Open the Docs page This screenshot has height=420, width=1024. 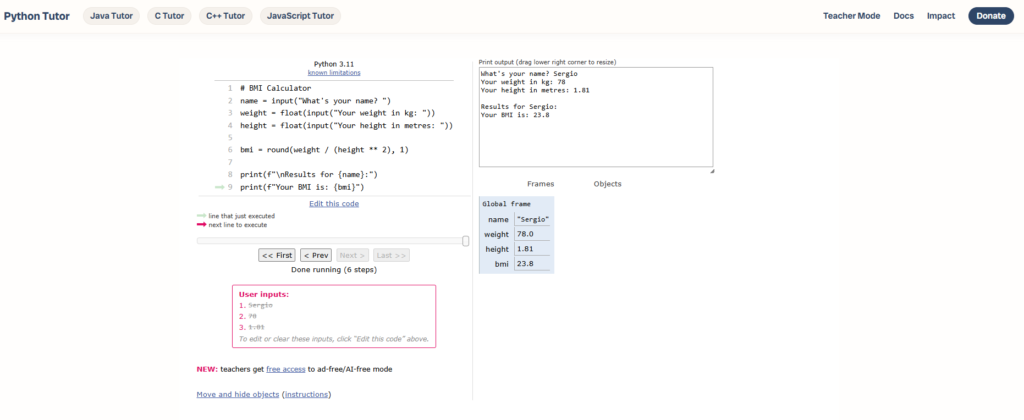click(x=903, y=16)
